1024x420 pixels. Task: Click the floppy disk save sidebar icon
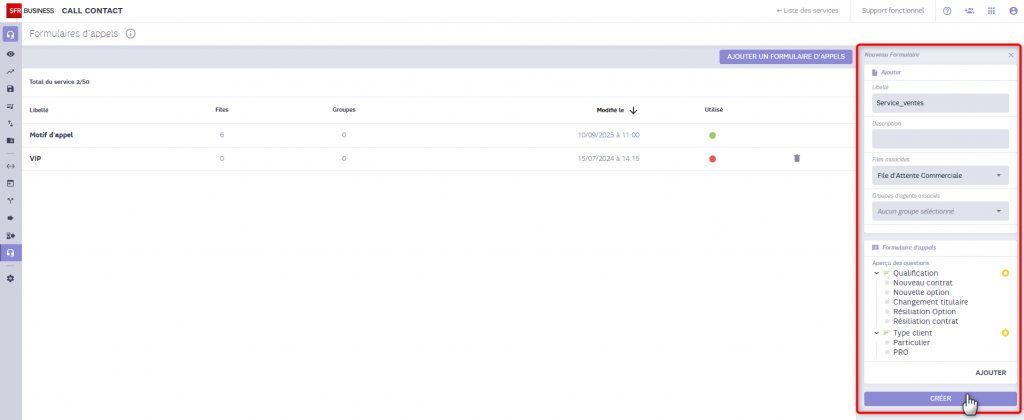click(10, 88)
